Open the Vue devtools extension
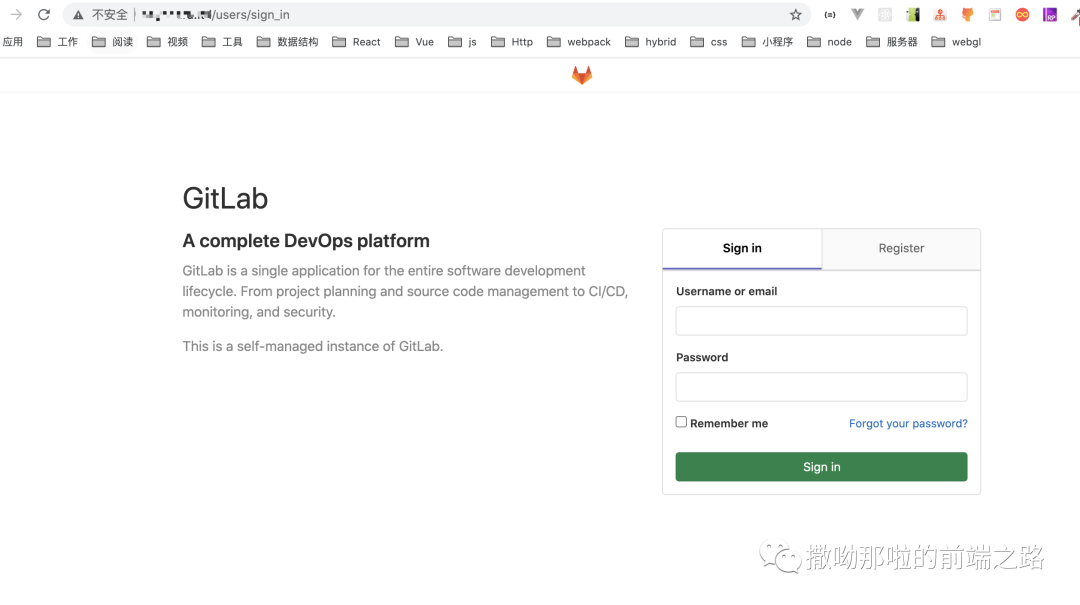 (x=857, y=15)
